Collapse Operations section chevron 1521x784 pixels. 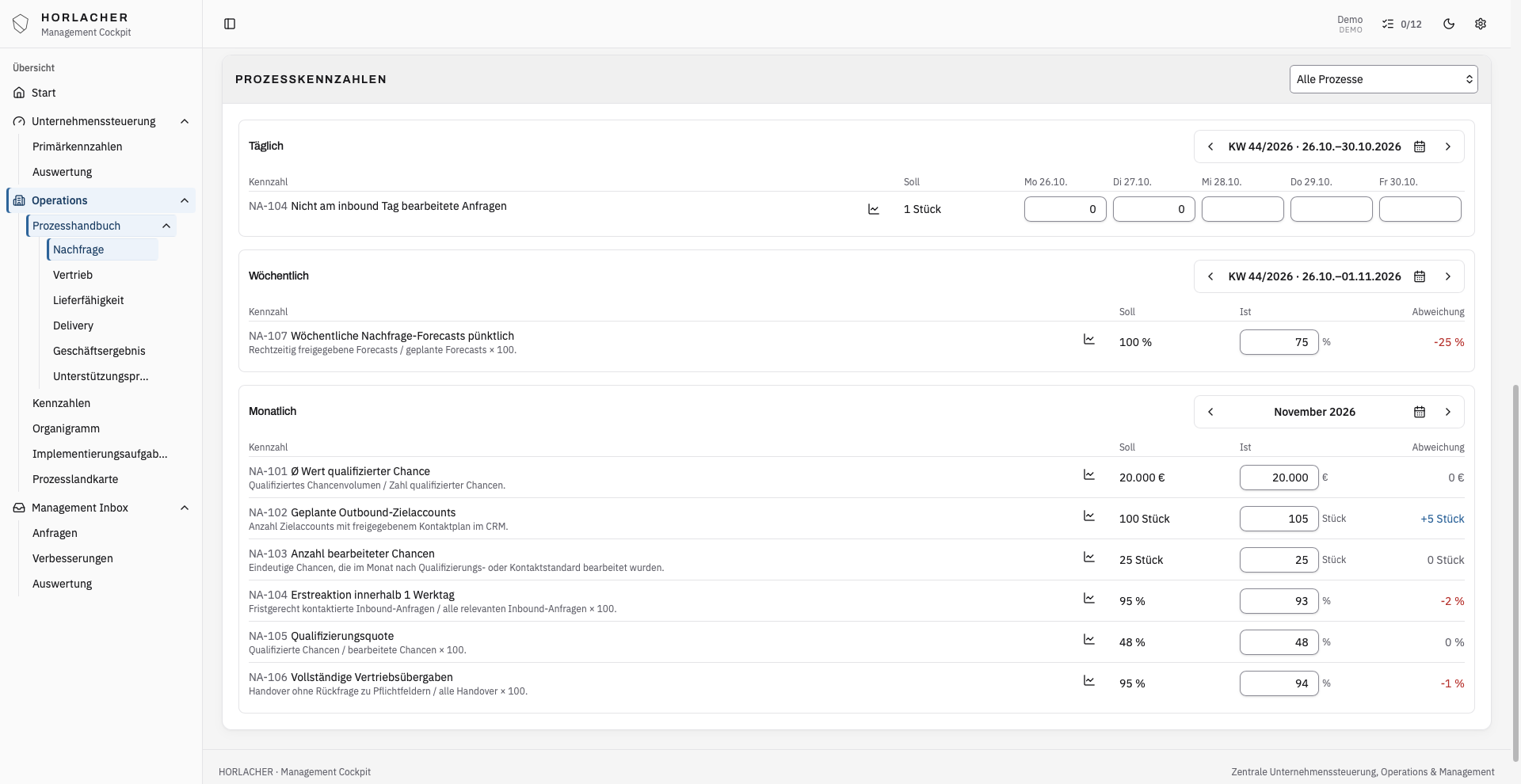pos(185,200)
